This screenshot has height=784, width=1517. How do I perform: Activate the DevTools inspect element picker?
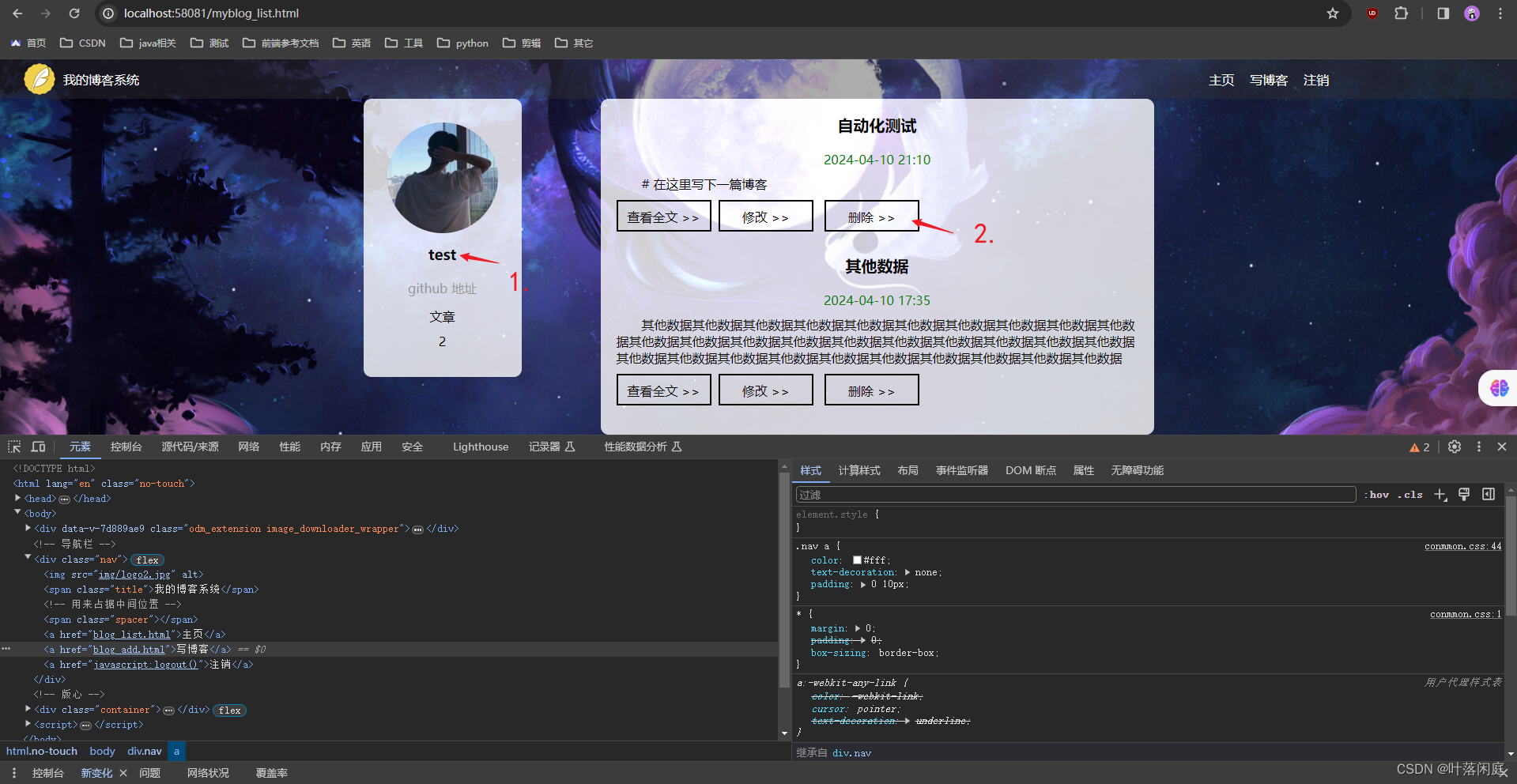14,447
